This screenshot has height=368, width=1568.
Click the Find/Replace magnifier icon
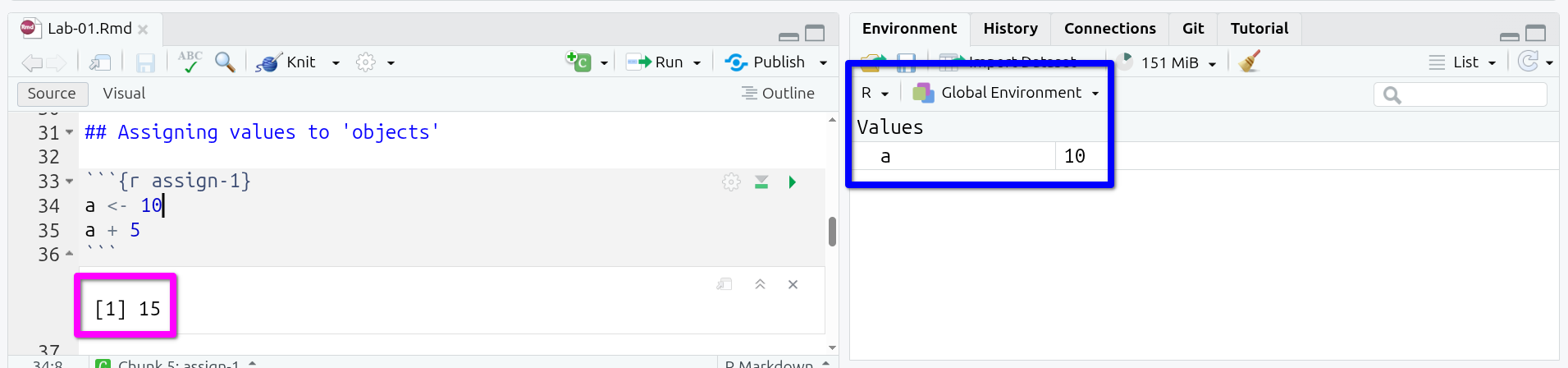[224, 62]
